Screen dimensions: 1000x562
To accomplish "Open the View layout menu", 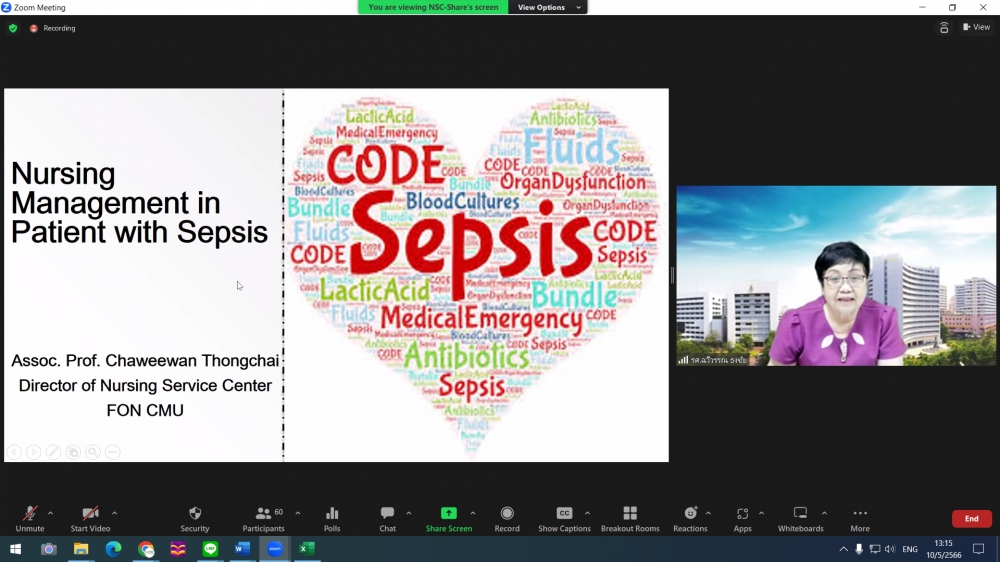I will [975, 28].
